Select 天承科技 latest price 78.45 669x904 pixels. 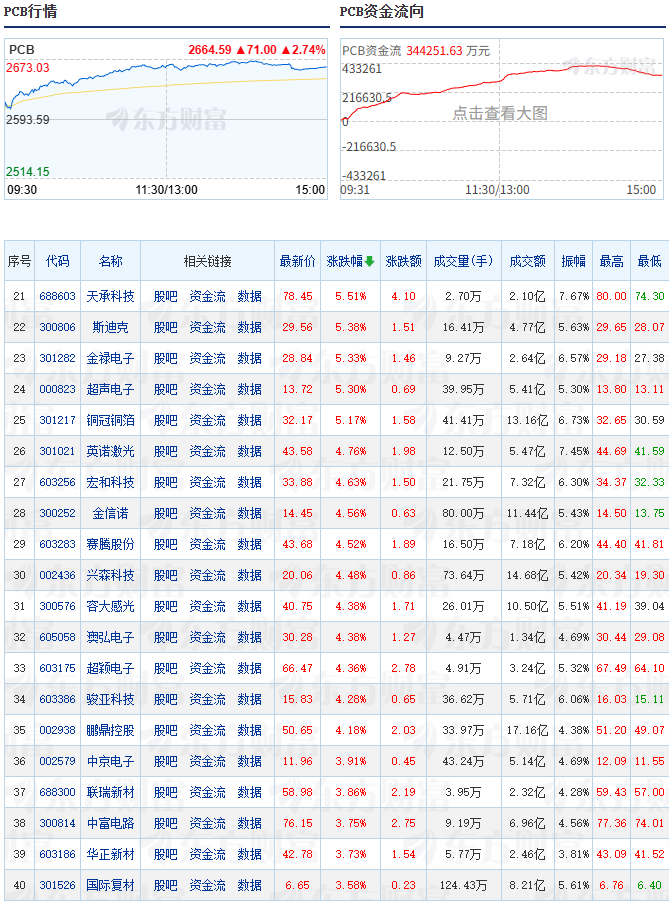[298, 296]
